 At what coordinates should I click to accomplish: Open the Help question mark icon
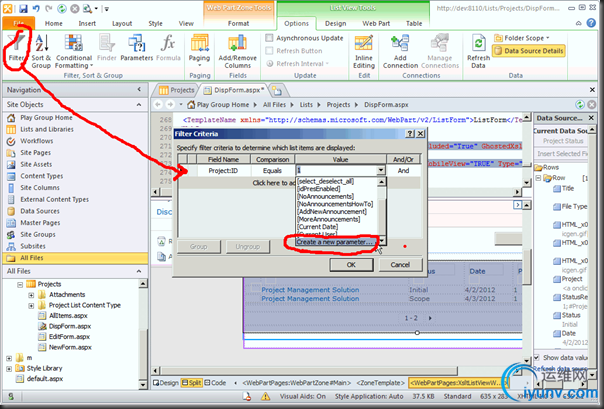[x=591, y=23]
